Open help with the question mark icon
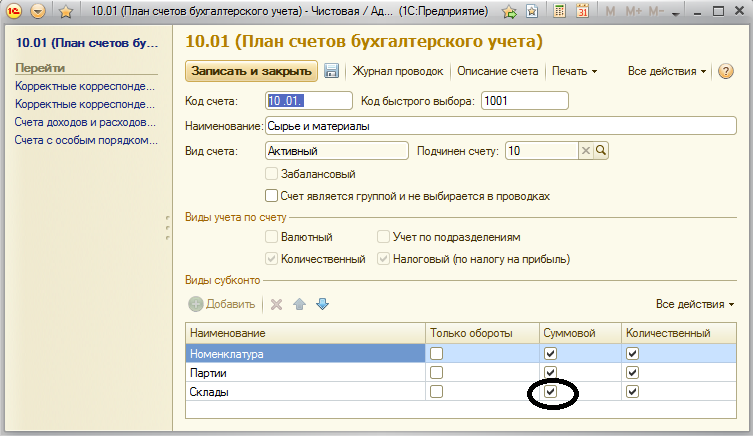 click(x=726, y=72)
